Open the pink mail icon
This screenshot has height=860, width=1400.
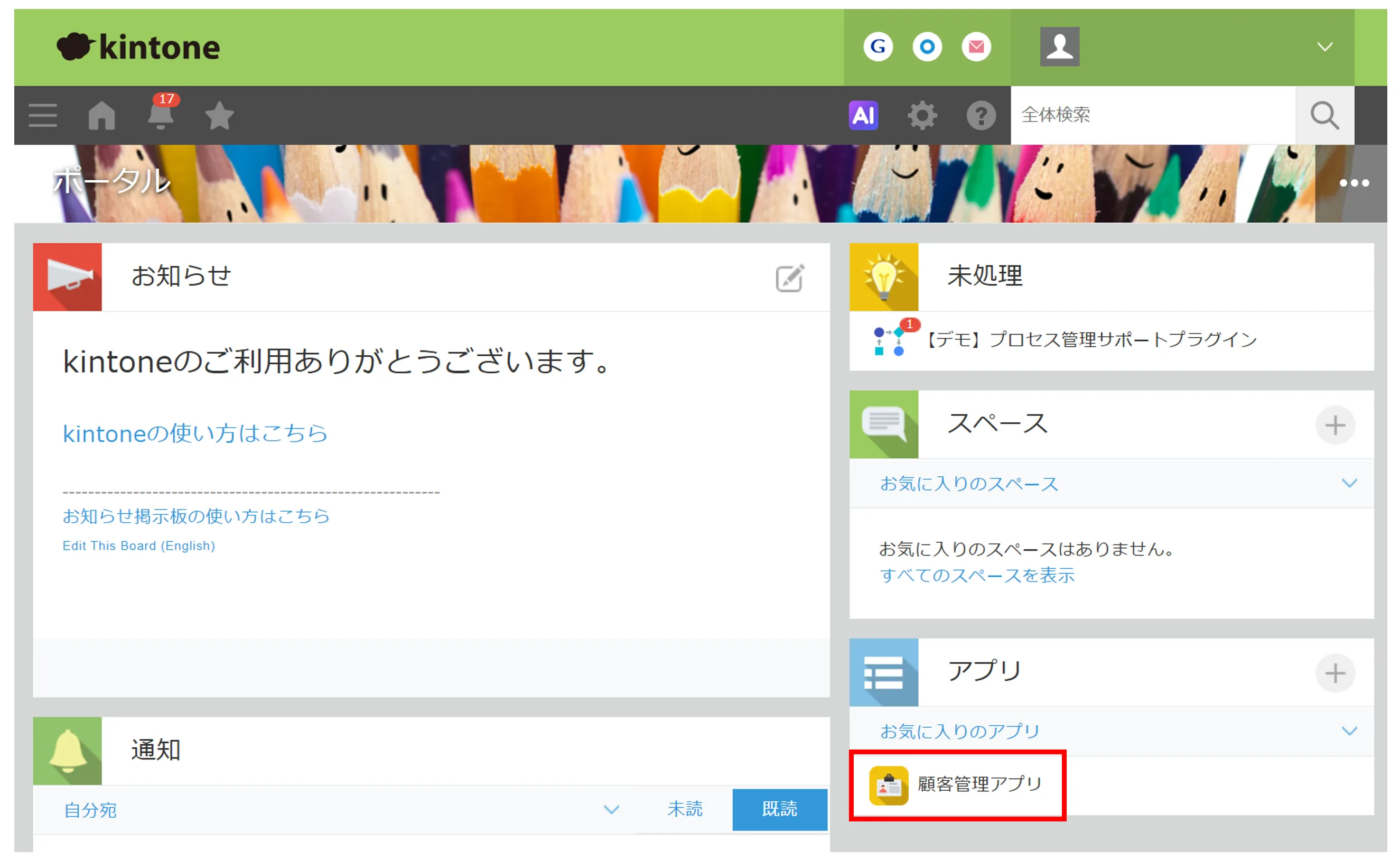(x=976, y=47)
